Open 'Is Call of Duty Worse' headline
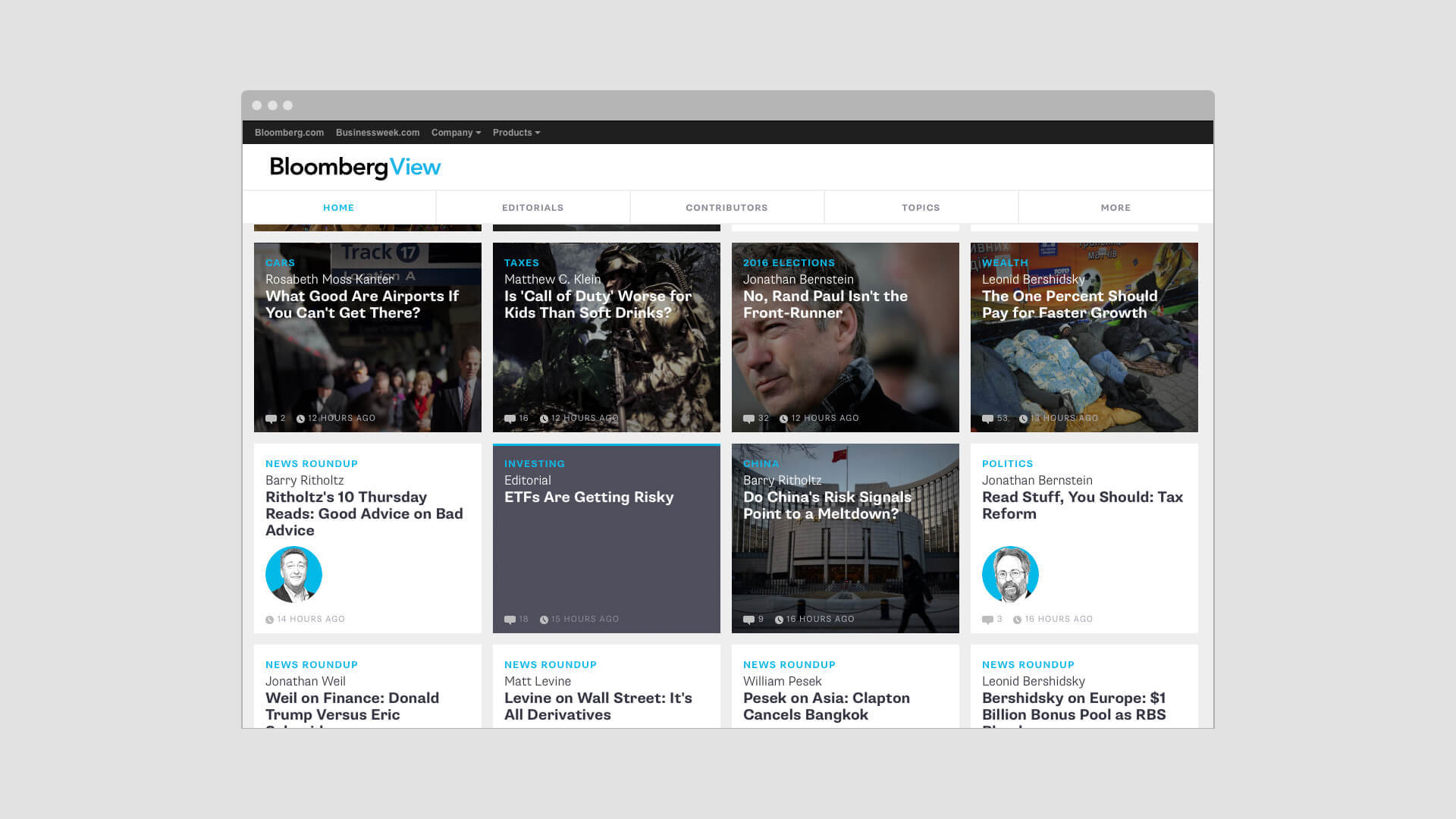This screenshot has height=819, width=1456. 598,305
